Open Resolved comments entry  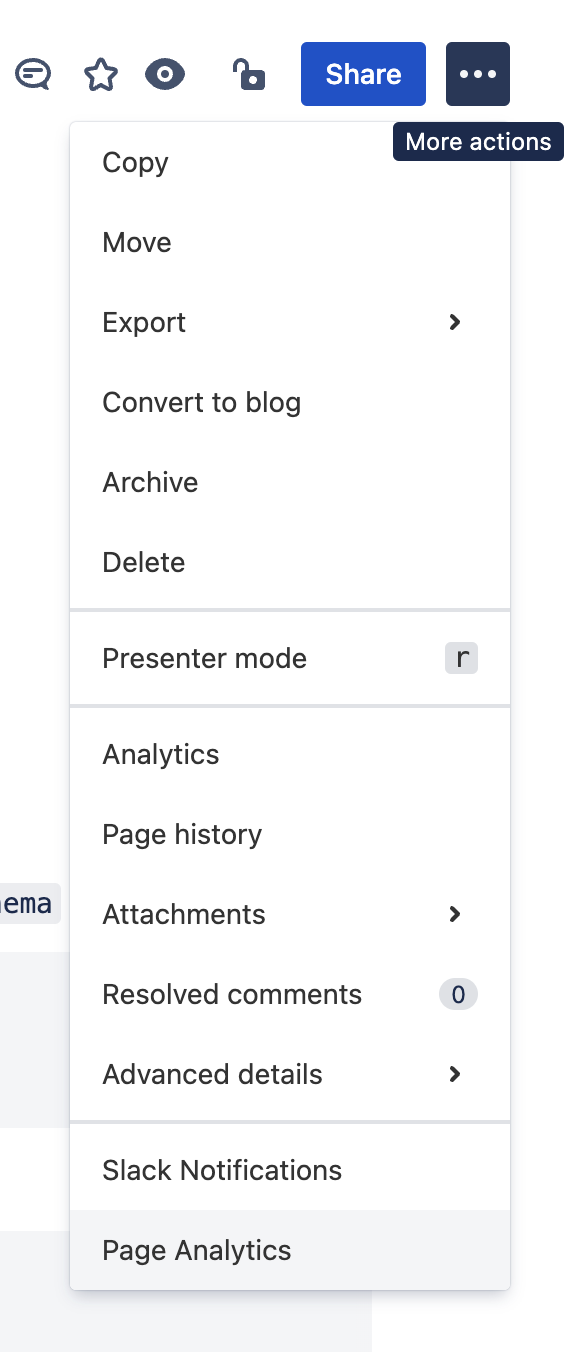[290, 994]
